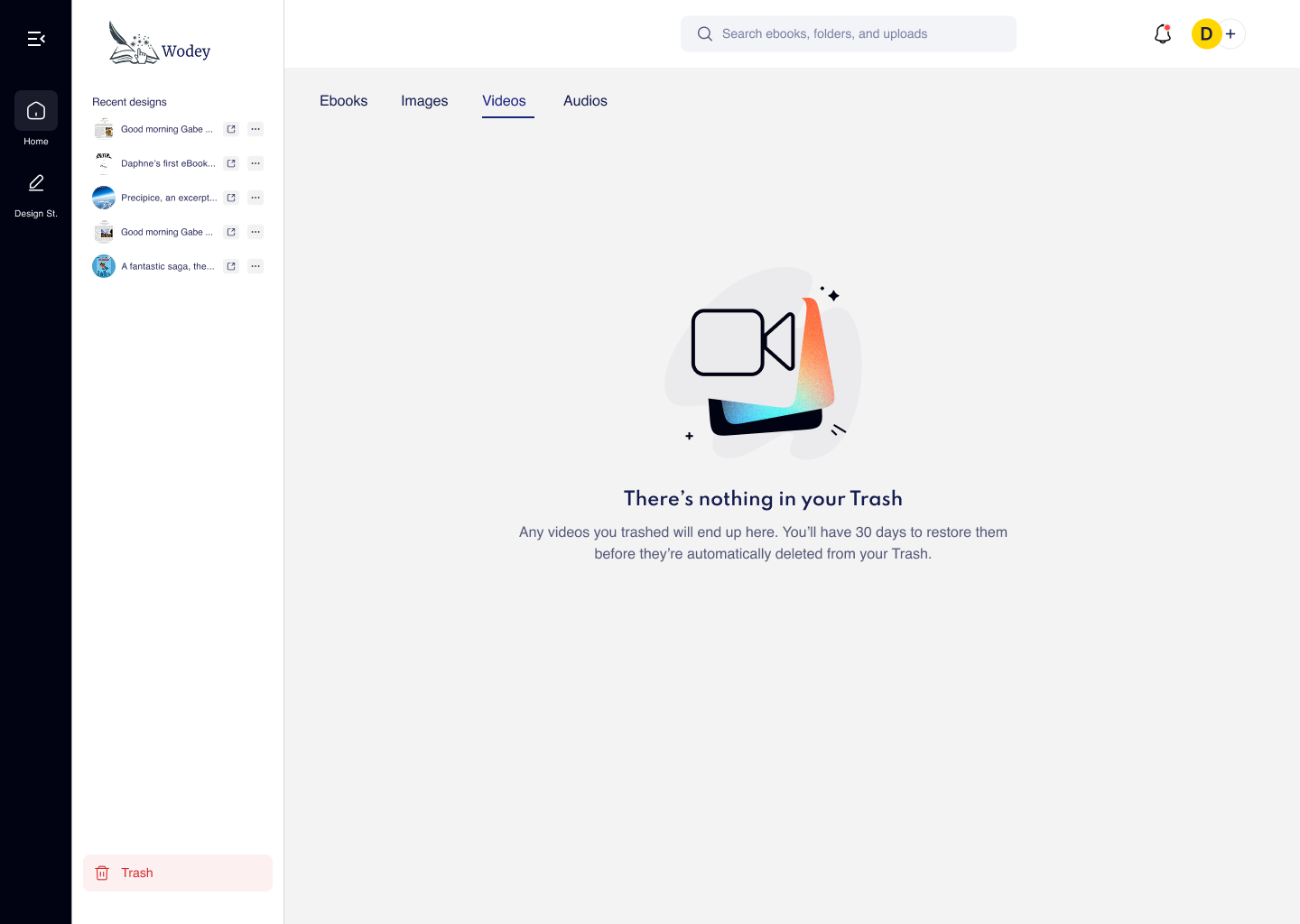1300x924 pixels.
Task: Switch to the Ebooks tab
Action: pyautogui.click(x=343, y=101)
